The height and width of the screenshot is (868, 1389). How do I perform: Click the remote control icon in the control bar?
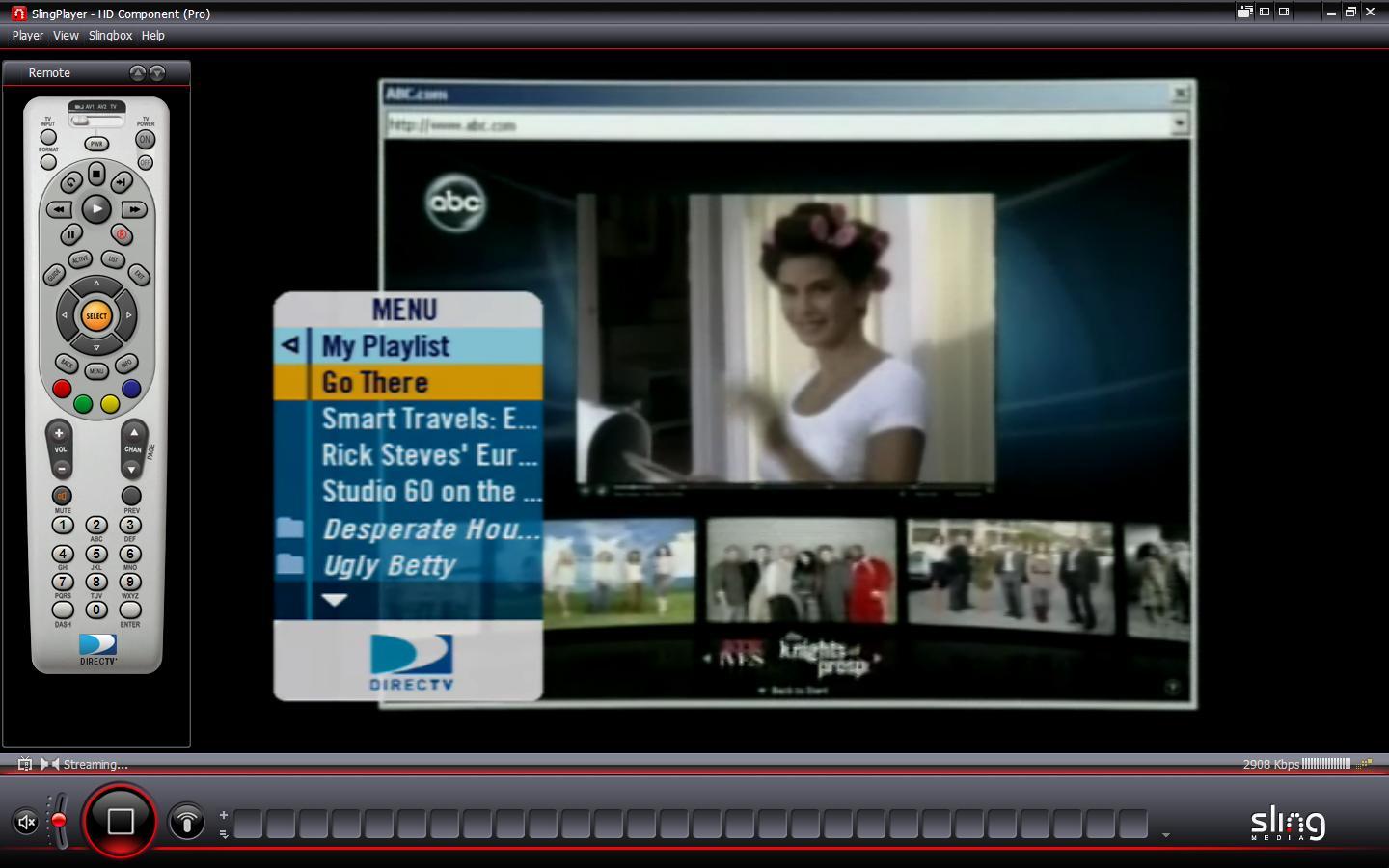(186, 822)
